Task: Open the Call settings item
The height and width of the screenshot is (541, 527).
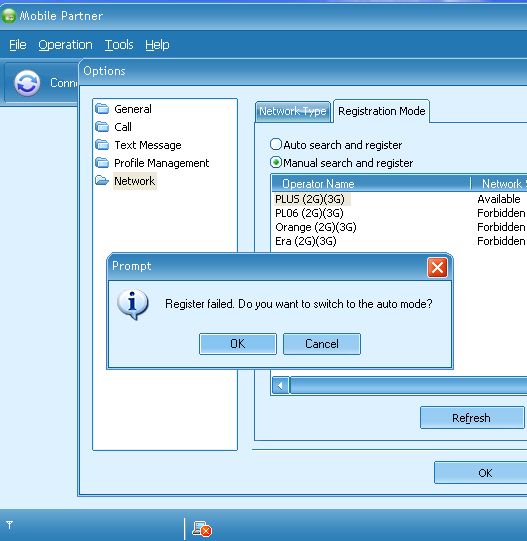Action: (123, 127)
